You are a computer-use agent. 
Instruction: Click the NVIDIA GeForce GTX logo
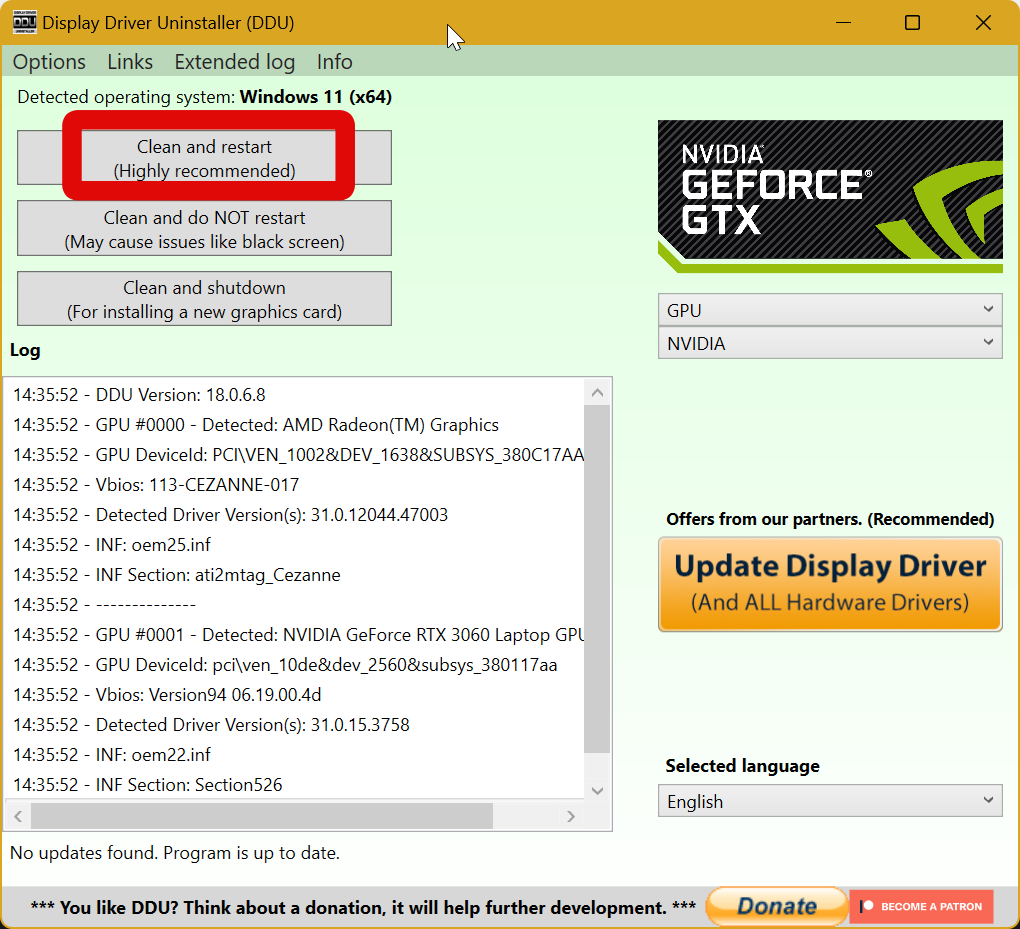[x=829, y=196]
